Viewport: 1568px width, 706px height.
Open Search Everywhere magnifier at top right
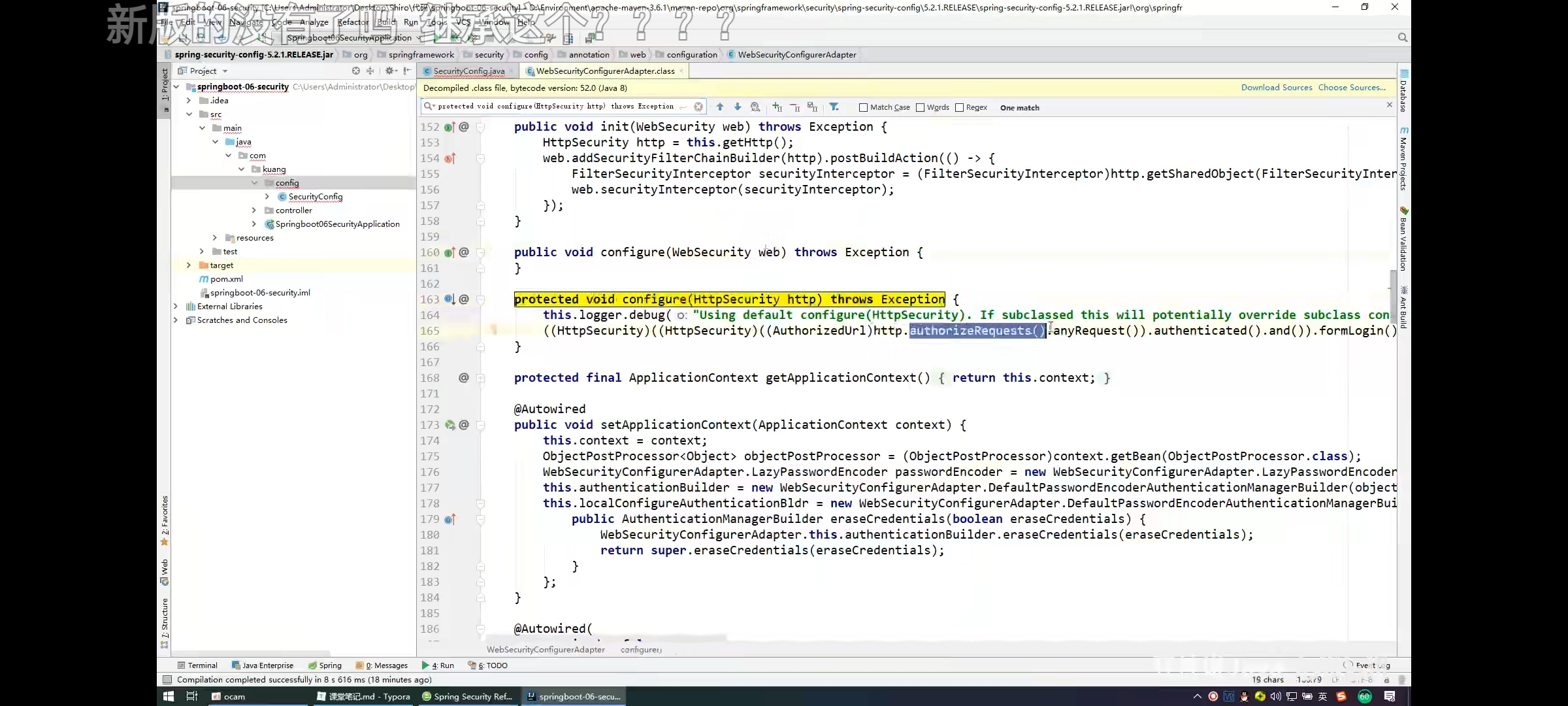click(x=1402, y=37)
